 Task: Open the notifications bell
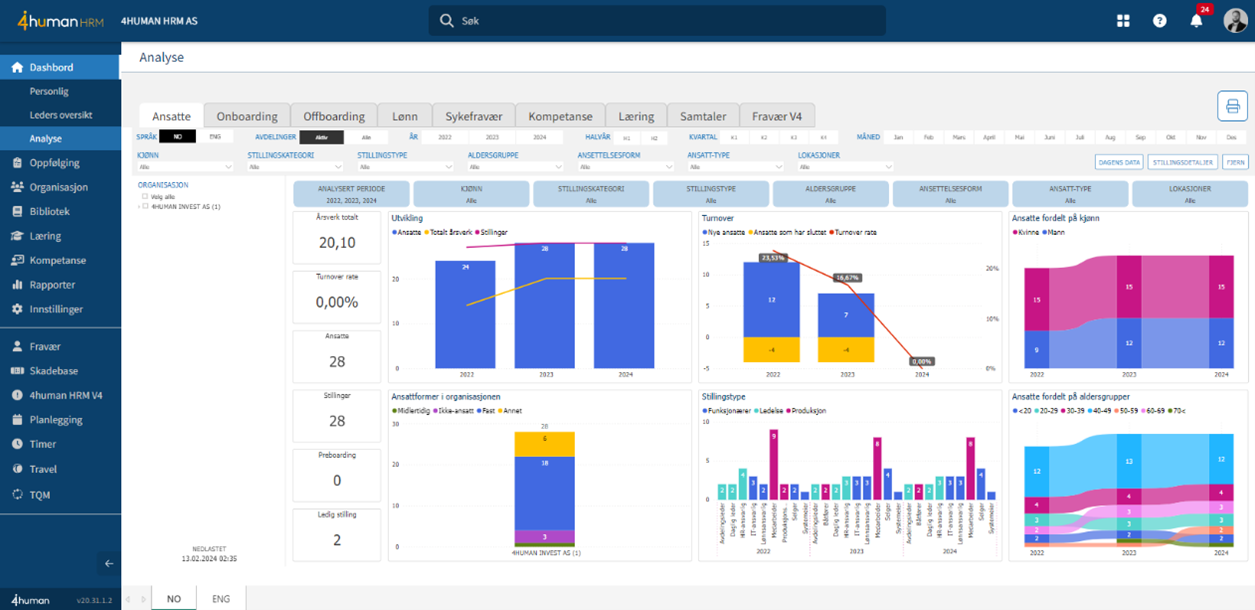pos(1196,21)
